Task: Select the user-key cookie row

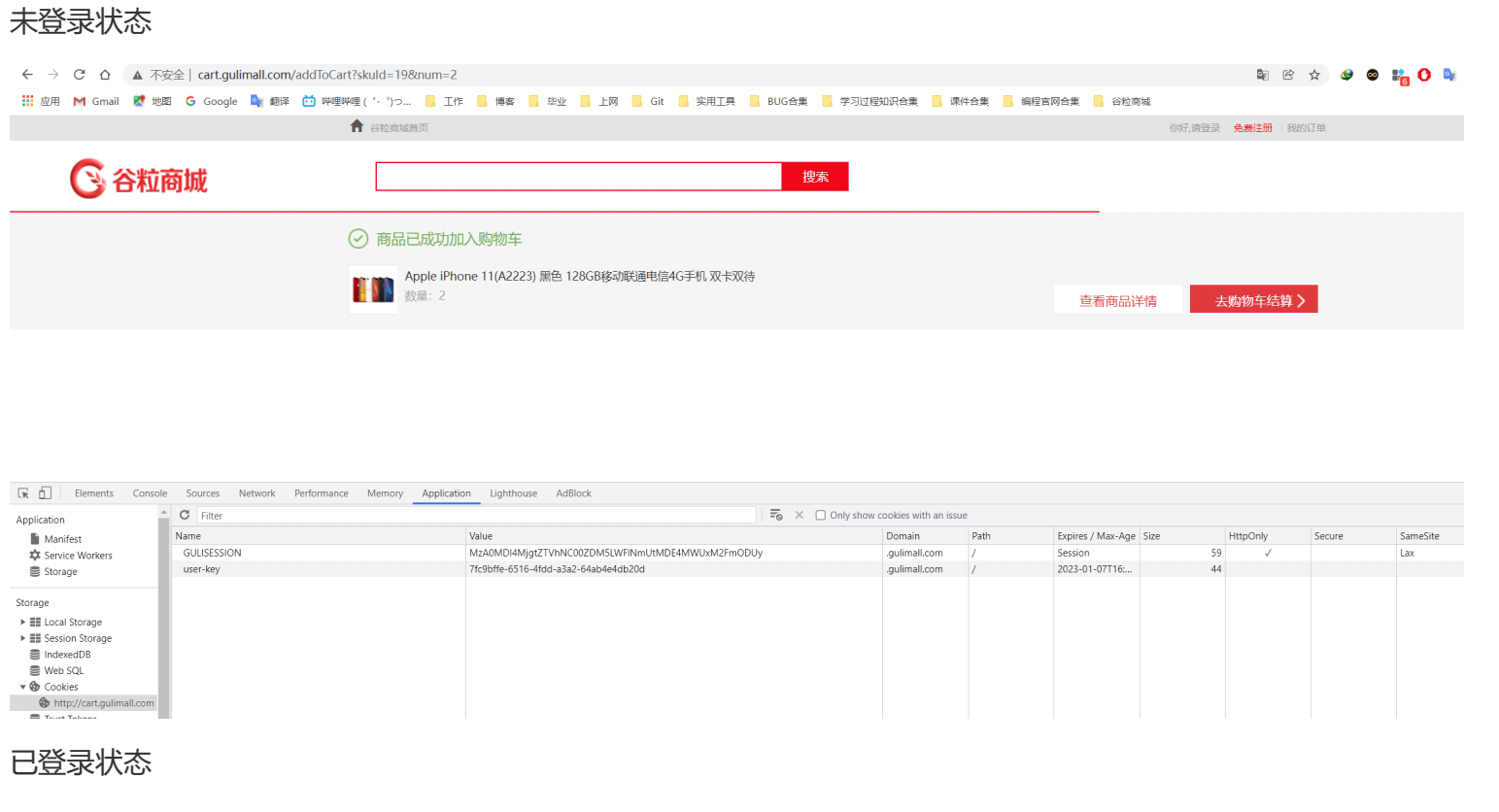Action: coord(818,569)
